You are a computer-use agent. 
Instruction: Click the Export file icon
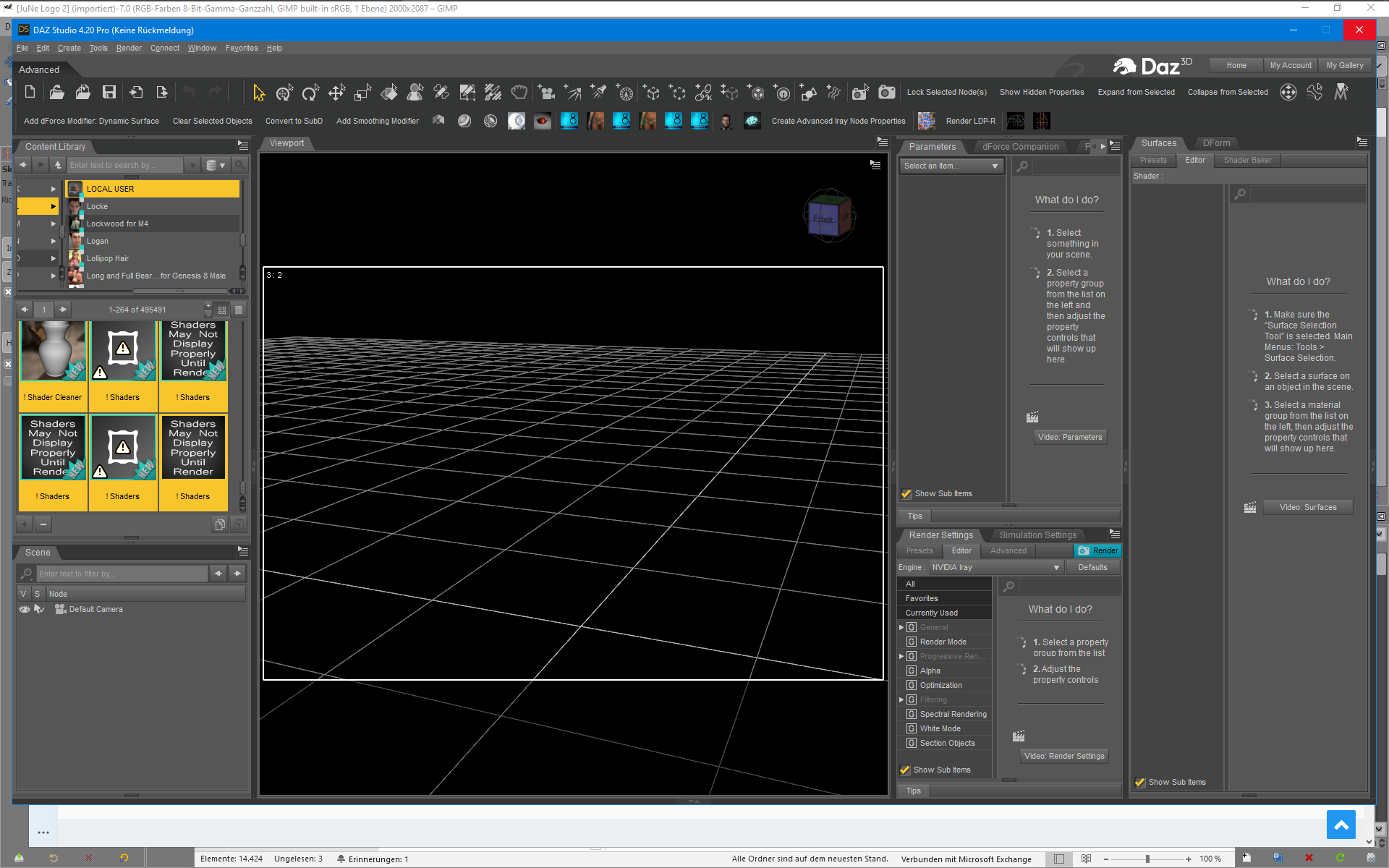click(161, 92)
